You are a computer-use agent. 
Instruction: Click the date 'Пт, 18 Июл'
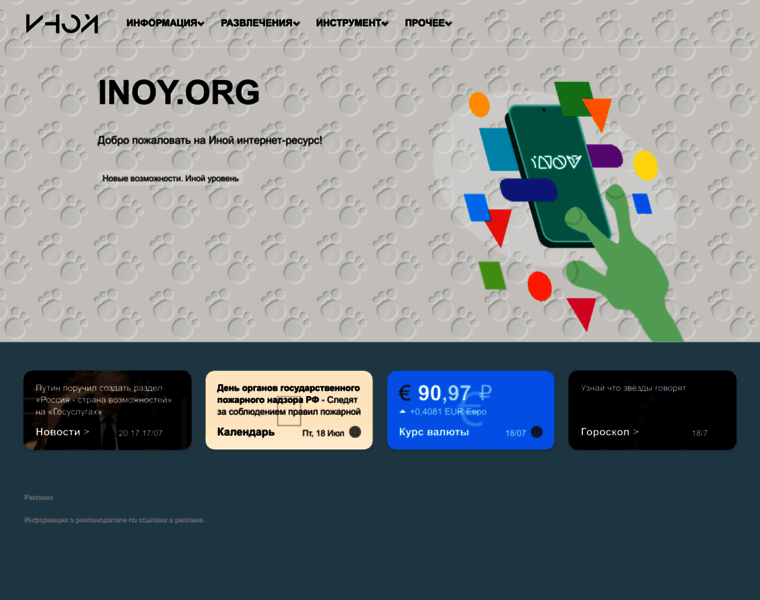pyautogui.click(x=323, y=433)
